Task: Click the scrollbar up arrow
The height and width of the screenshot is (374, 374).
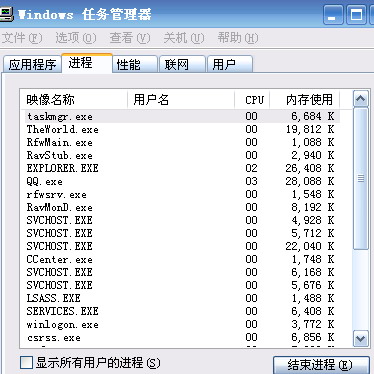Action: coord(361,99)
